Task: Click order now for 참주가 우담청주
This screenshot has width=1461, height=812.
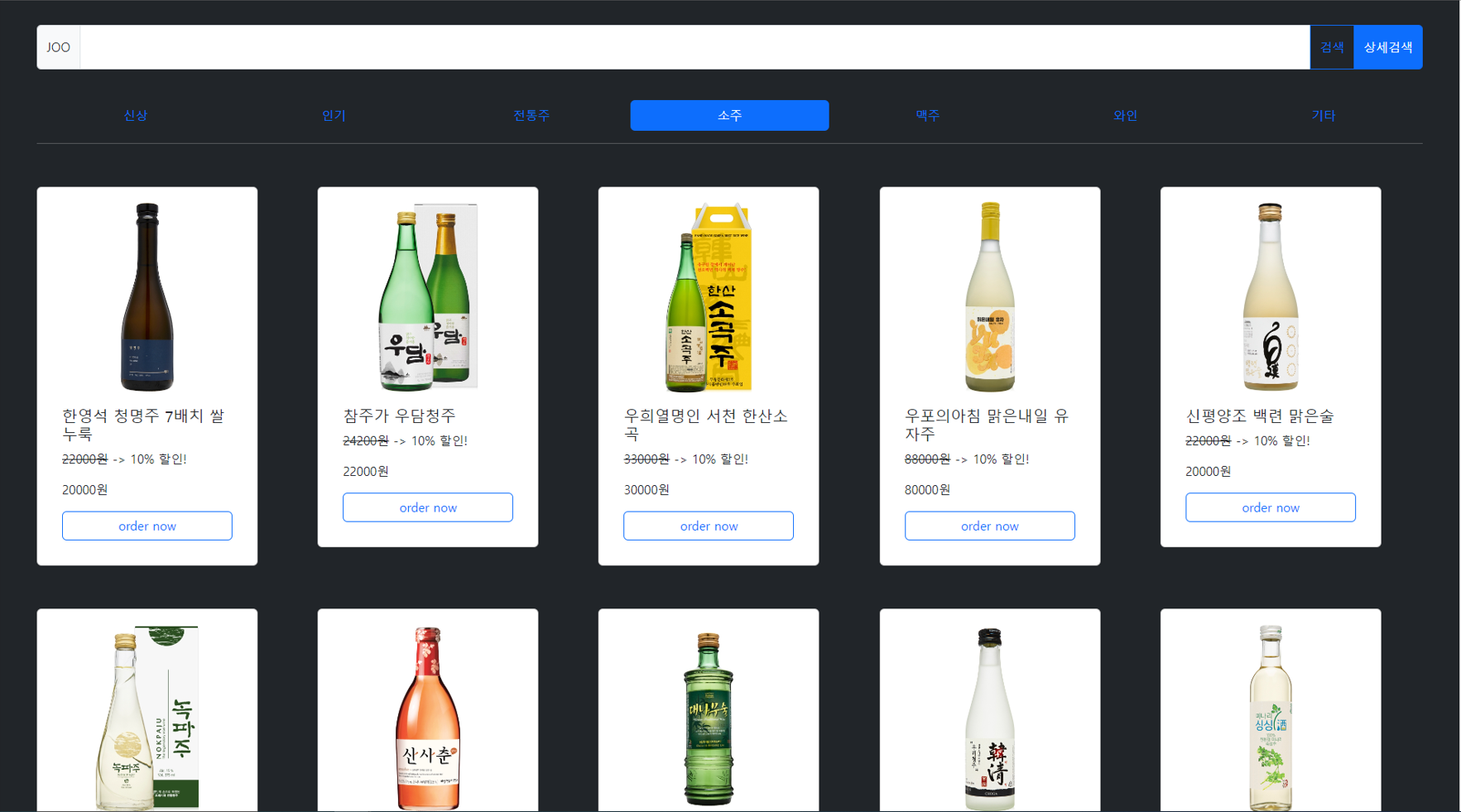Action: [x=427, y=507]
